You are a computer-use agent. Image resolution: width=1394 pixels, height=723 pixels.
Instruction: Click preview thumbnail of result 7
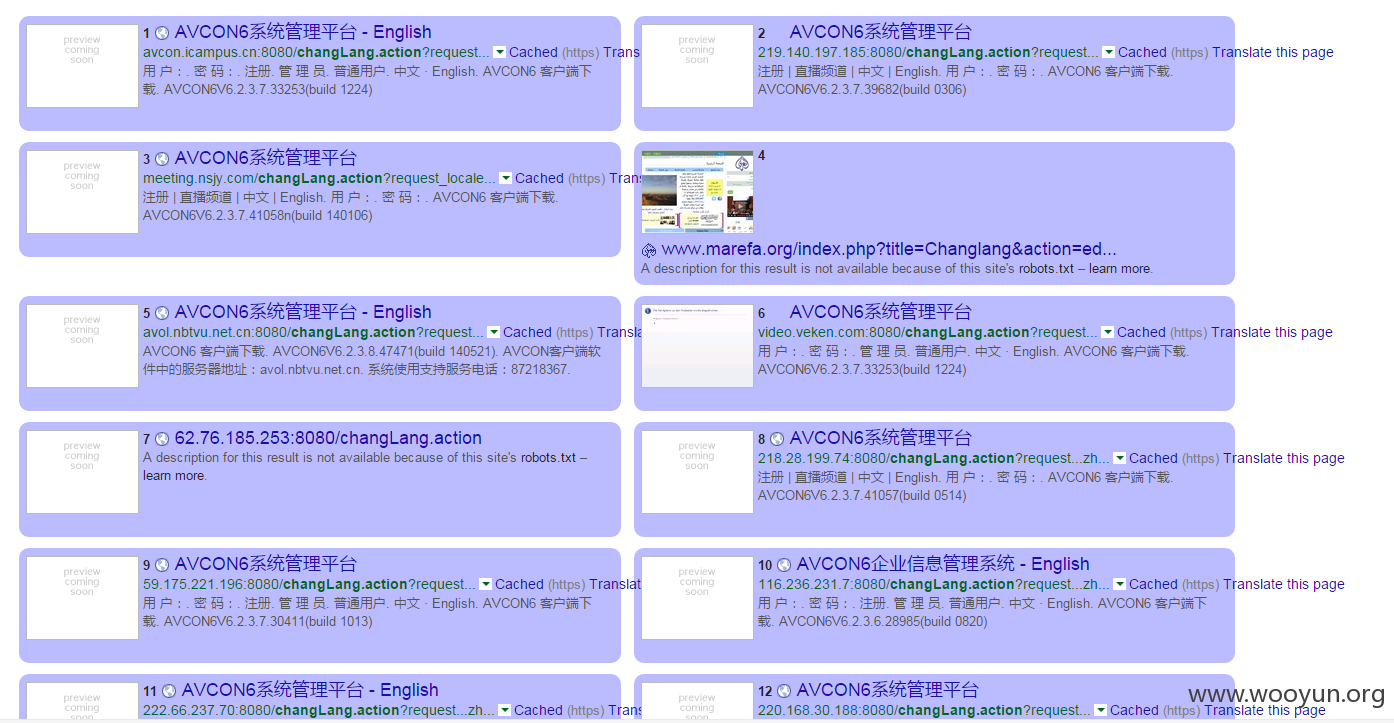[82, 472]
